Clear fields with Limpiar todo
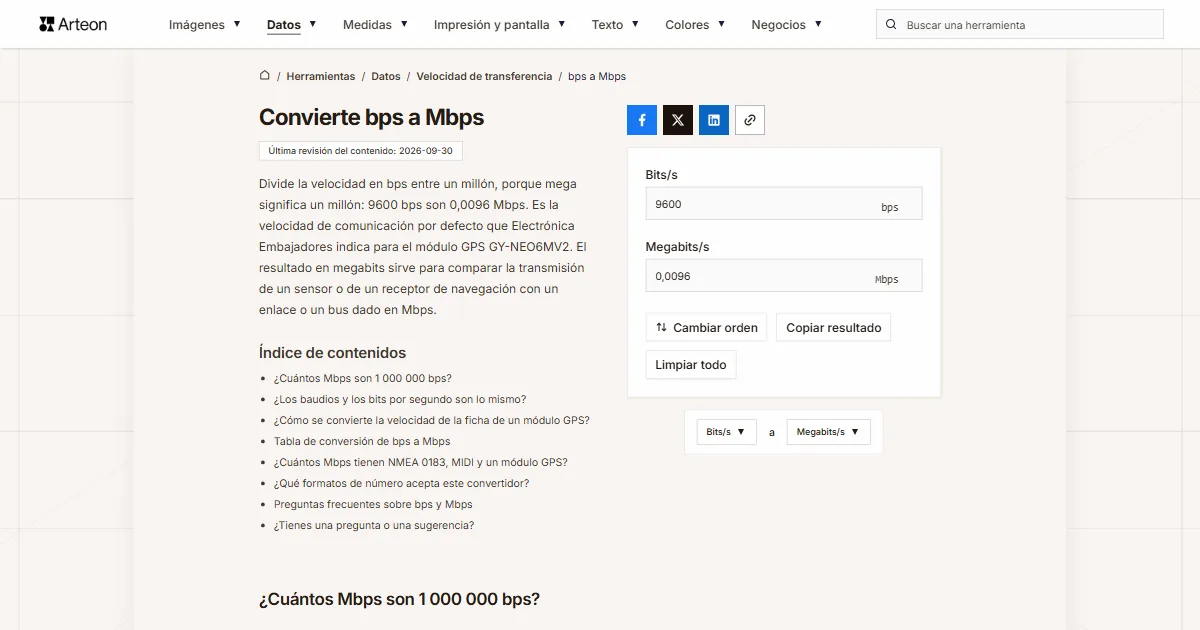Viewport: 1200px width, 630px height. 691,365
